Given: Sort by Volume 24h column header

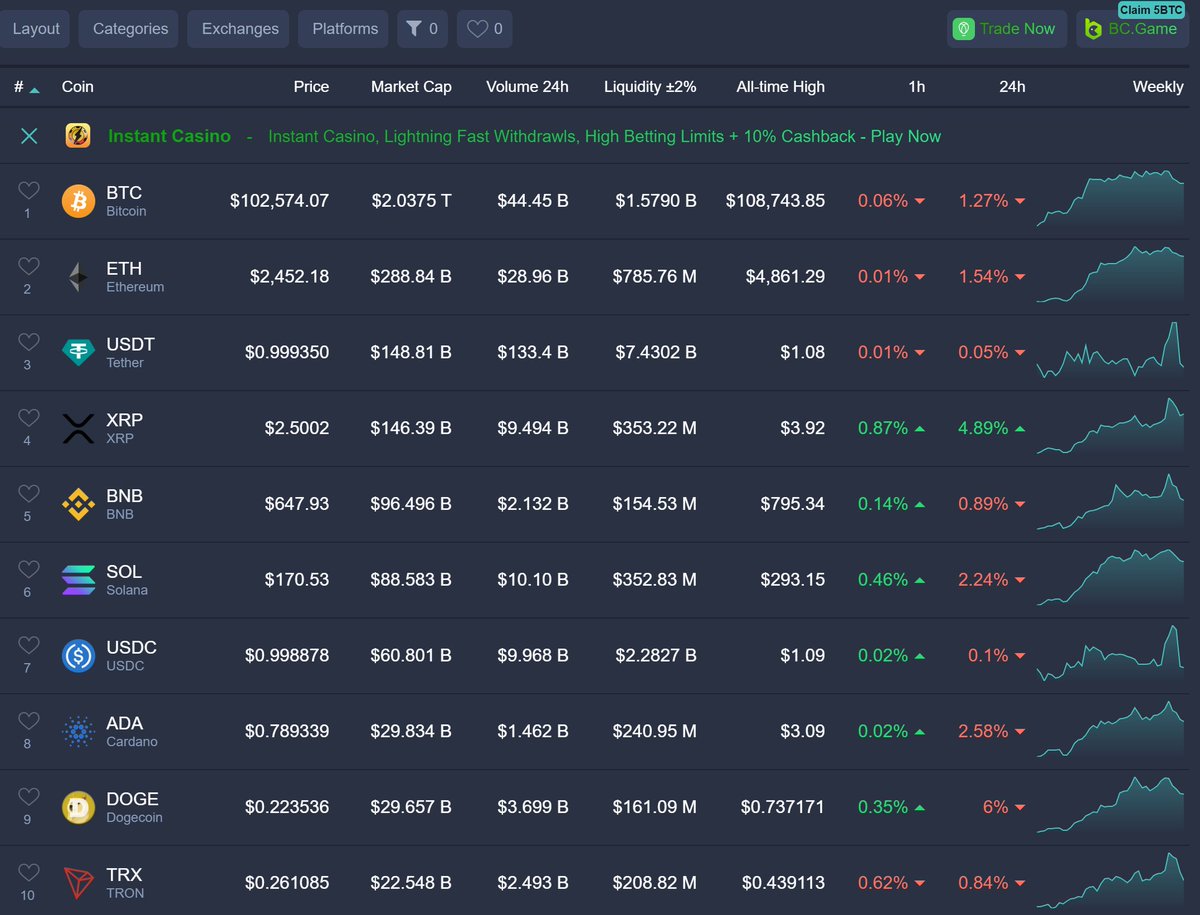Looking at the screenshot, I should (527, 87).
